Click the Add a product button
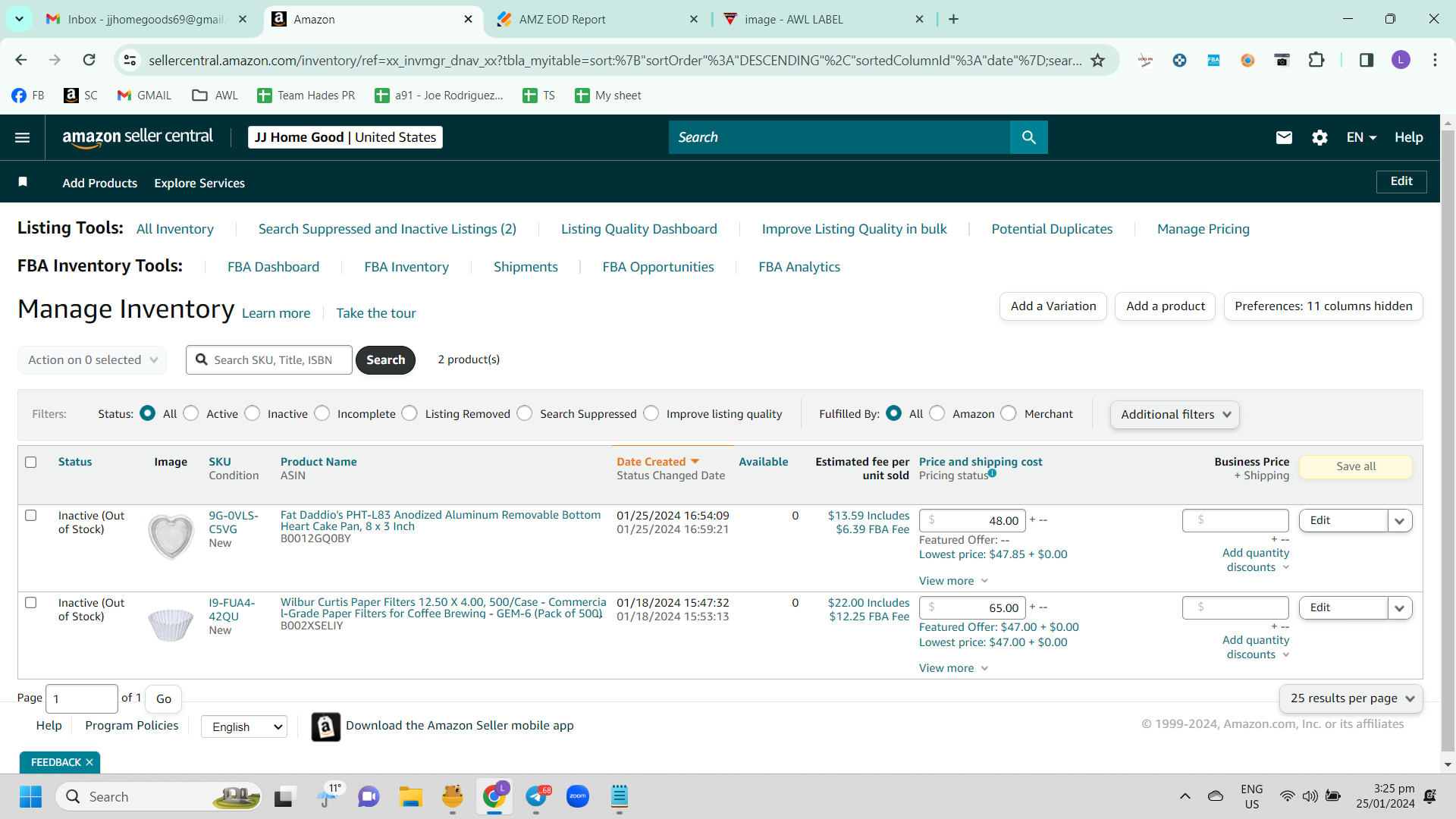The width and height of the screenshot is (1456, 819). pos(1166,306)
